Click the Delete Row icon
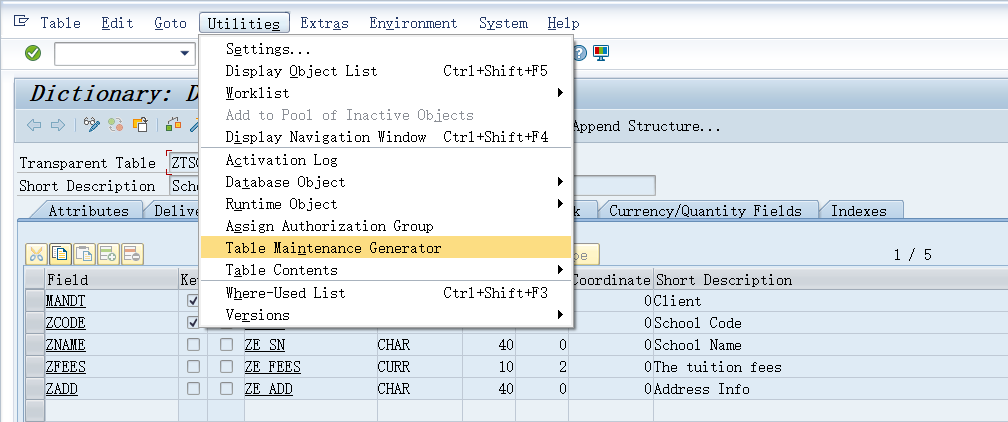This screenshot has width=1008, height=422. [x=132, y=254]
